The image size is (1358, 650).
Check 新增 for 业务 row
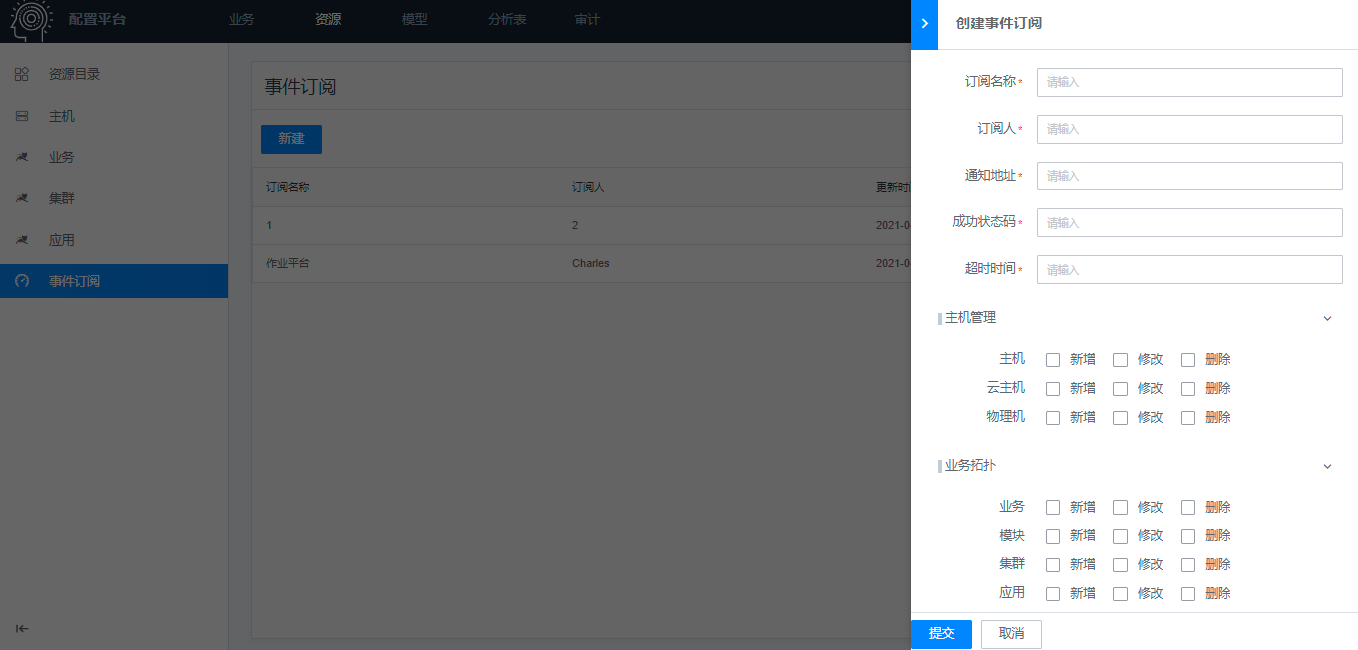tap(1053, 508)
